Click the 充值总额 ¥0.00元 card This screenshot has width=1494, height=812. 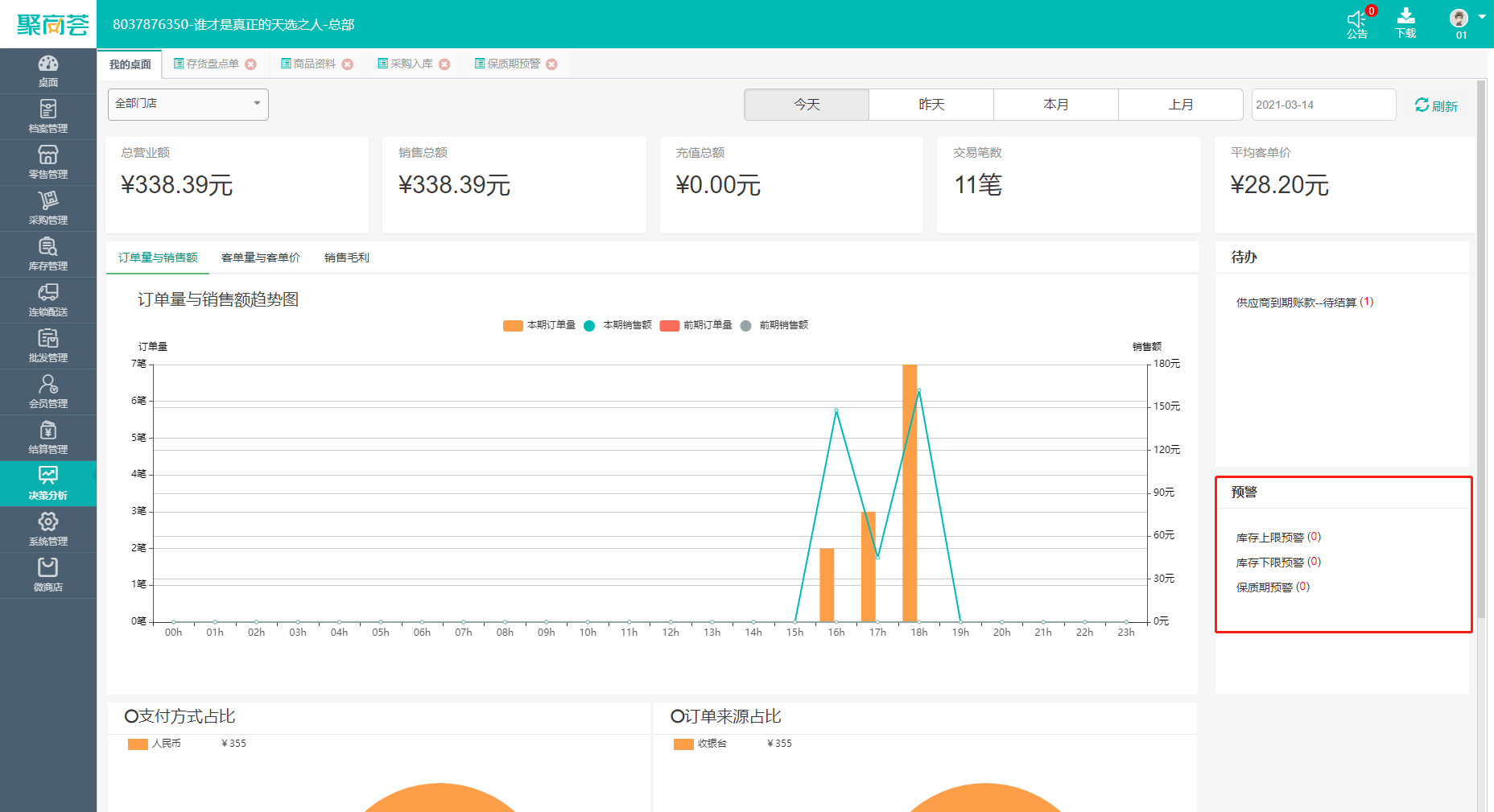coord(791,185)
